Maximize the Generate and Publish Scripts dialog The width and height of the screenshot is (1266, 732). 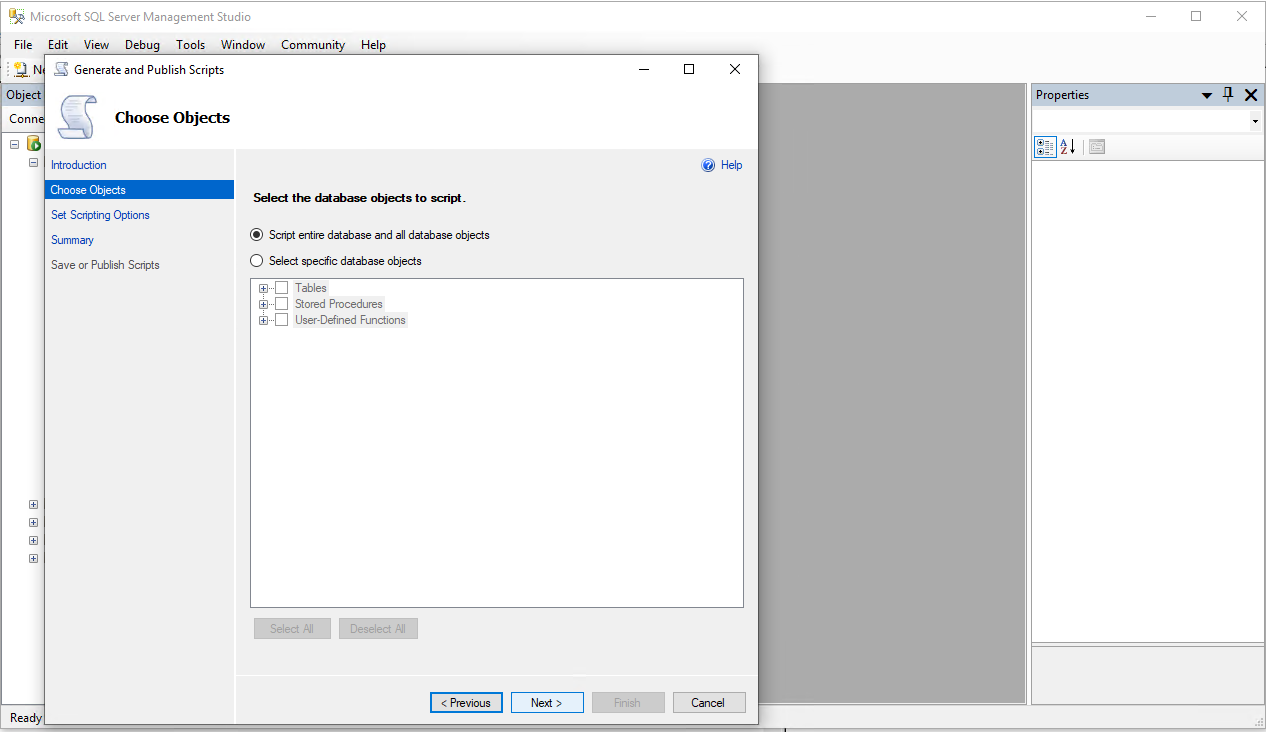689,69
